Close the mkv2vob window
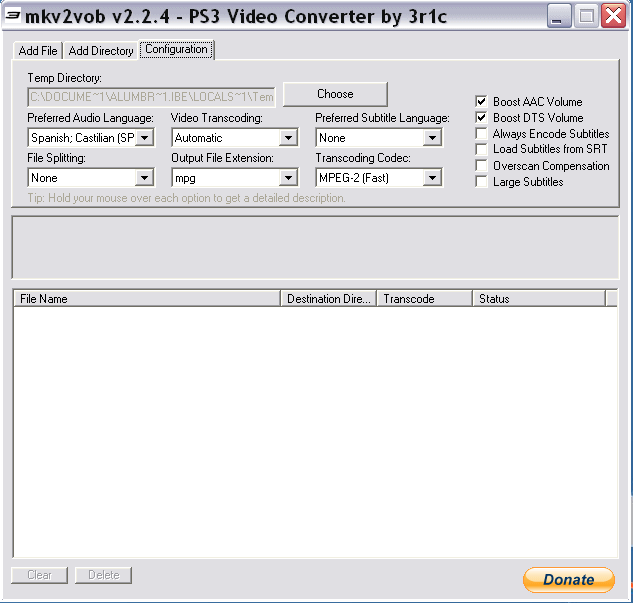The height and width of the screenshot is (603, 633). [613, 16]
